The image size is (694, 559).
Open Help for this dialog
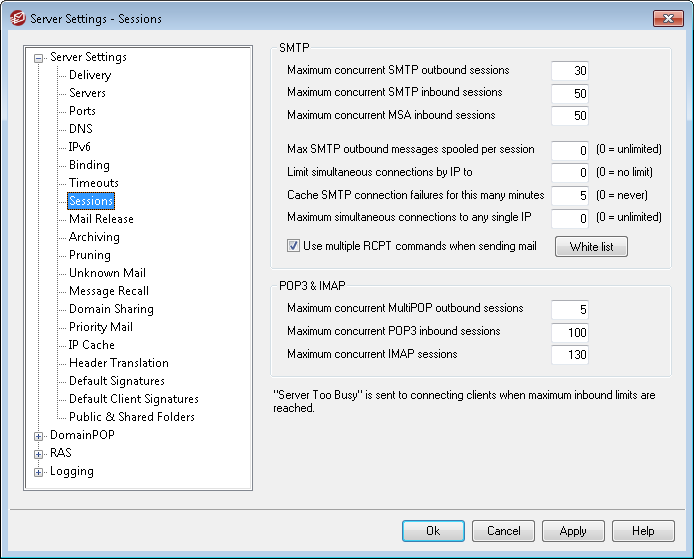pos(643,531)
